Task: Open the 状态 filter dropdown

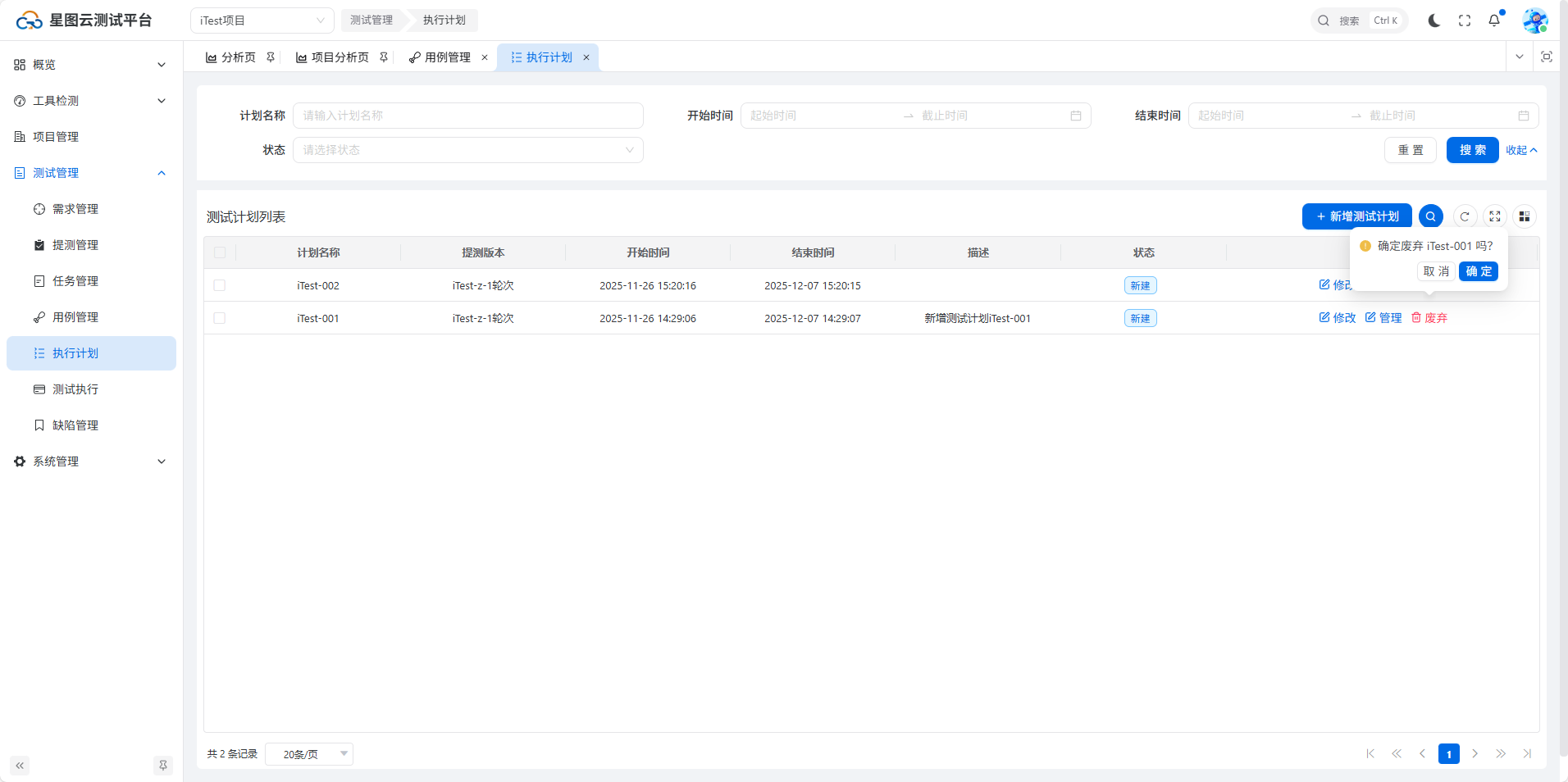Action: pos(467,150)
